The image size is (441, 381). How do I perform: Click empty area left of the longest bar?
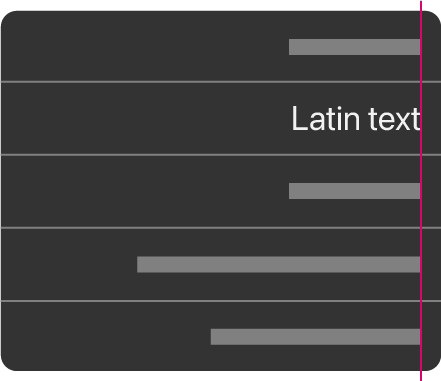(68, 264)
